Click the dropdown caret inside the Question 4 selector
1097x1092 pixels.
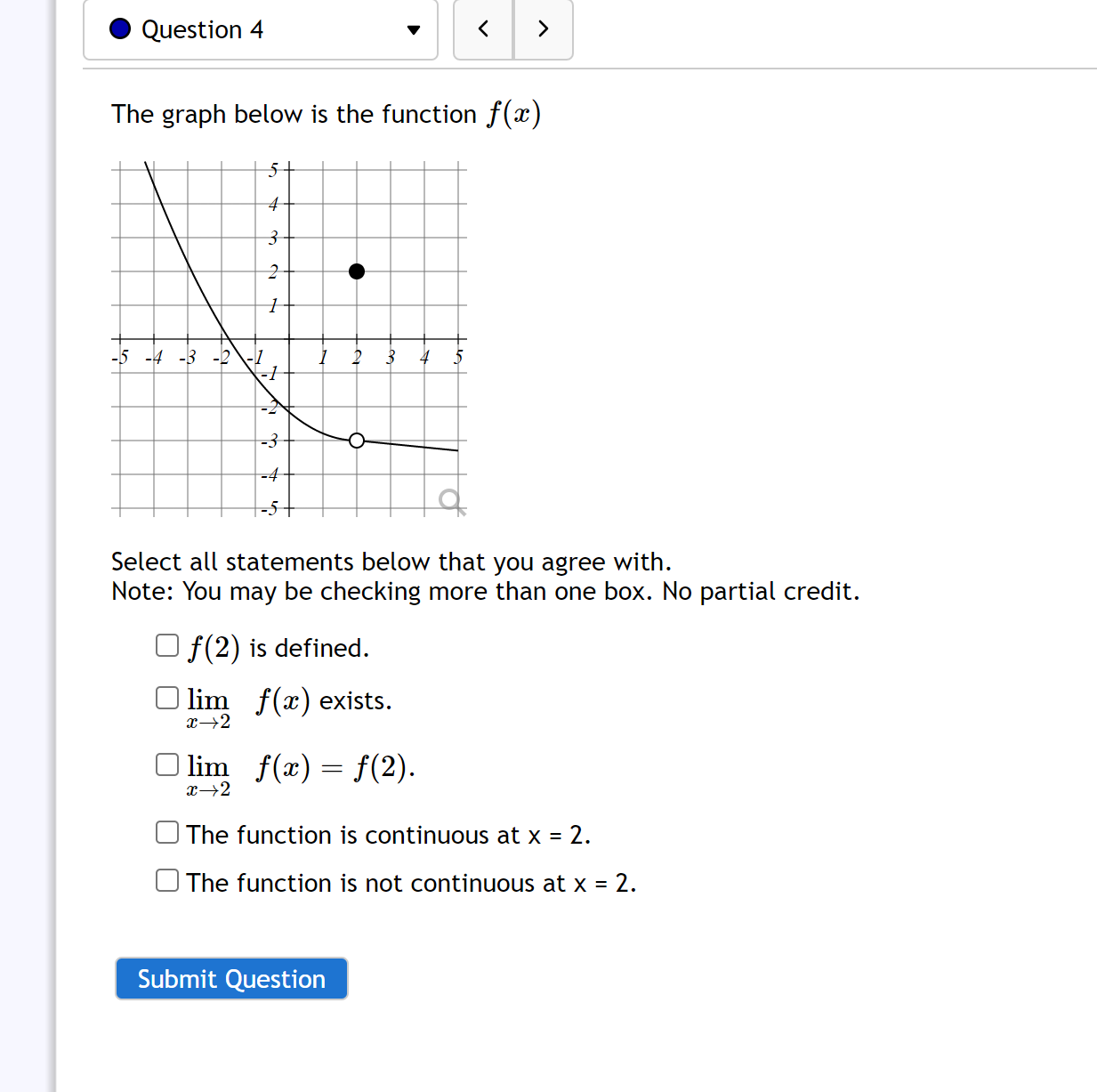(413, 29)
